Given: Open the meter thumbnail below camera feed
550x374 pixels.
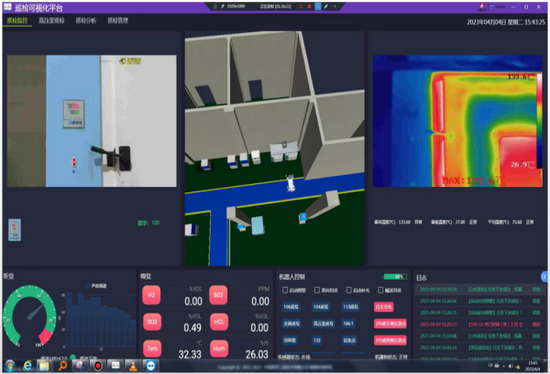Looking at the screenshot, I should (14, 230).
